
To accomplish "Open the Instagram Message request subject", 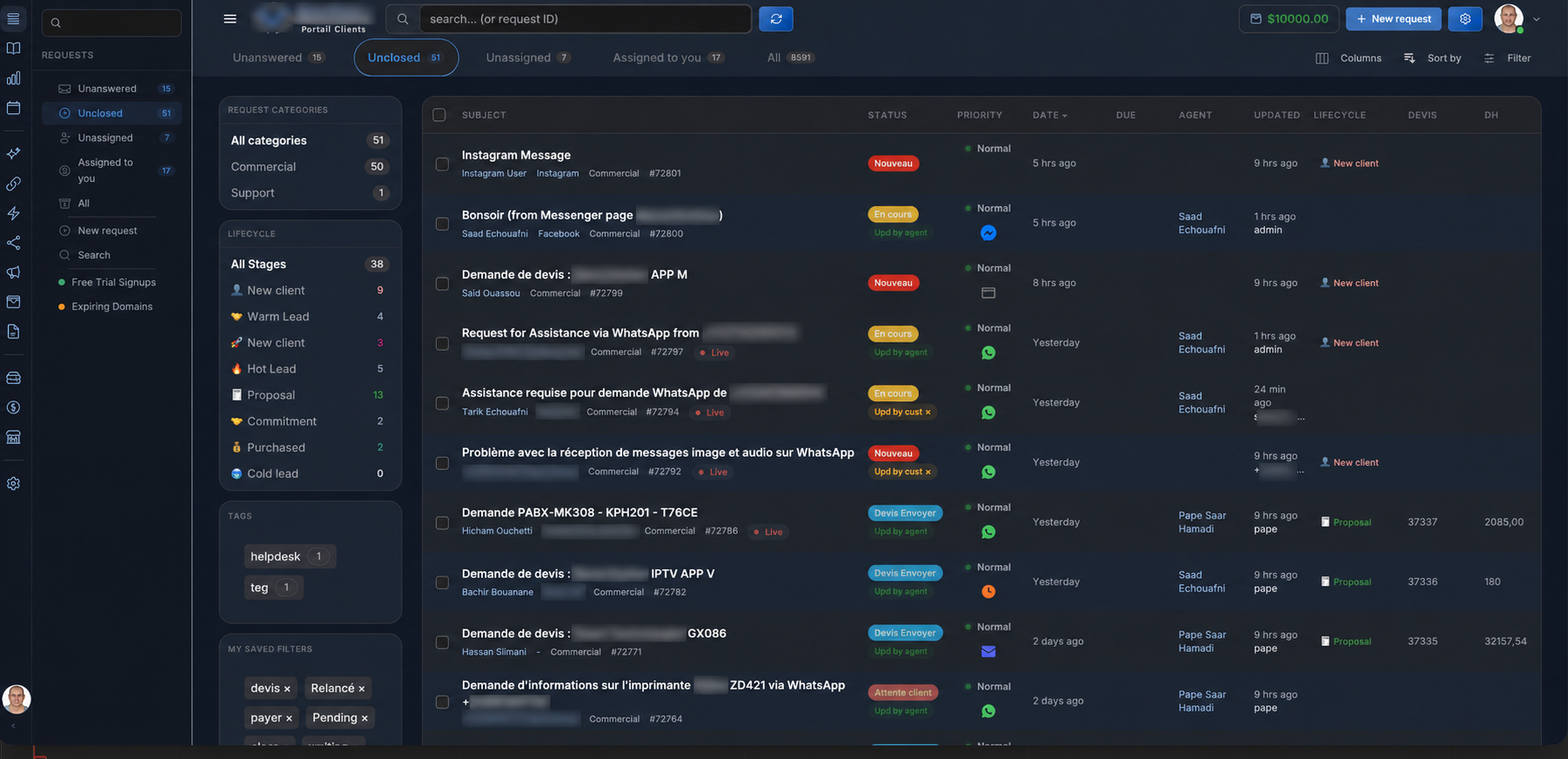I will [516, 155].
